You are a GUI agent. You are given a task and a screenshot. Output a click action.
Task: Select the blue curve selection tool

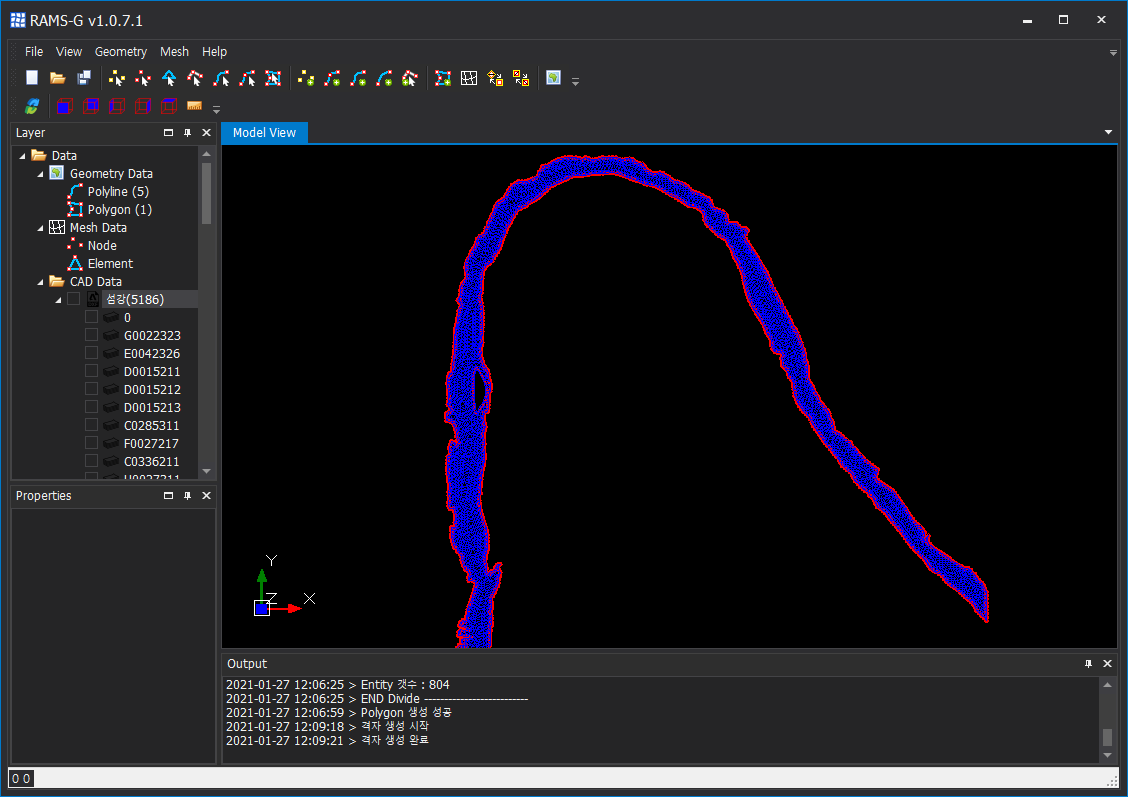coord(221,78)
